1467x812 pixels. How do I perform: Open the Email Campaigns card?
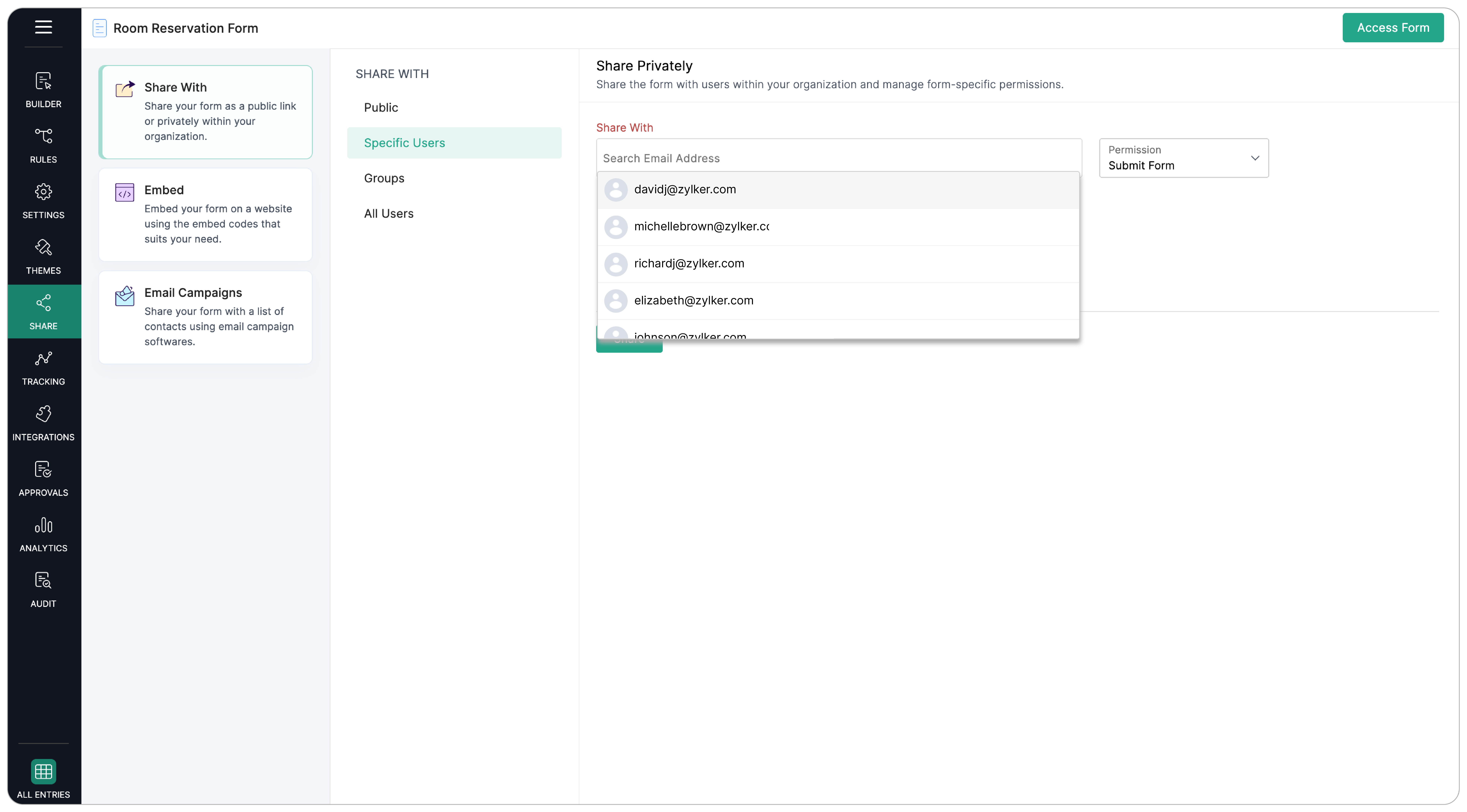[206, 317]
